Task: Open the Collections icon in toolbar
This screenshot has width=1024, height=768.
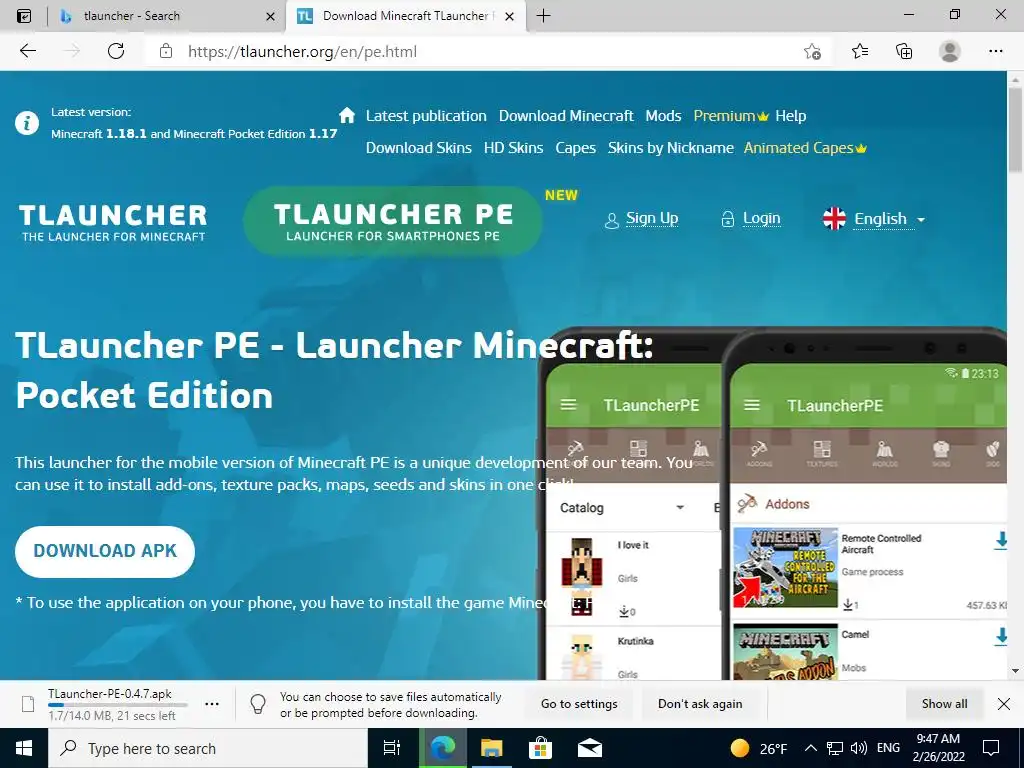Action: (904, 51)
